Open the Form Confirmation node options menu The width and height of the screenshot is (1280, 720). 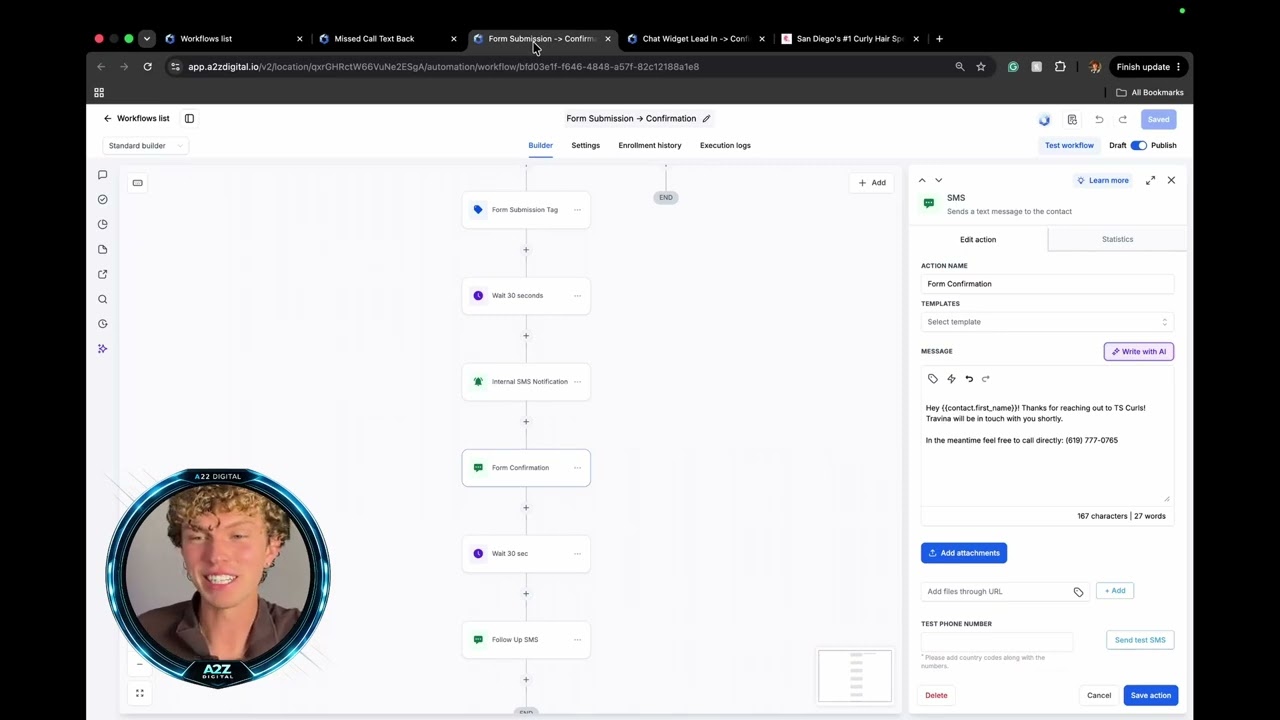point(577,468)
